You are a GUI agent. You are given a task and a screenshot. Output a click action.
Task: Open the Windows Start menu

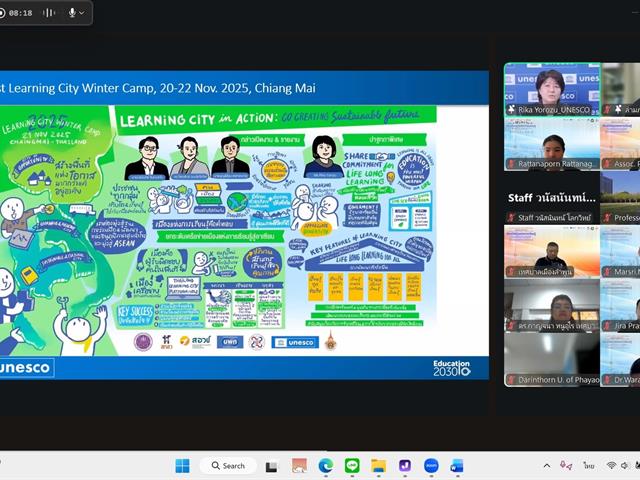pyautogui.click(x=182, y=466)
